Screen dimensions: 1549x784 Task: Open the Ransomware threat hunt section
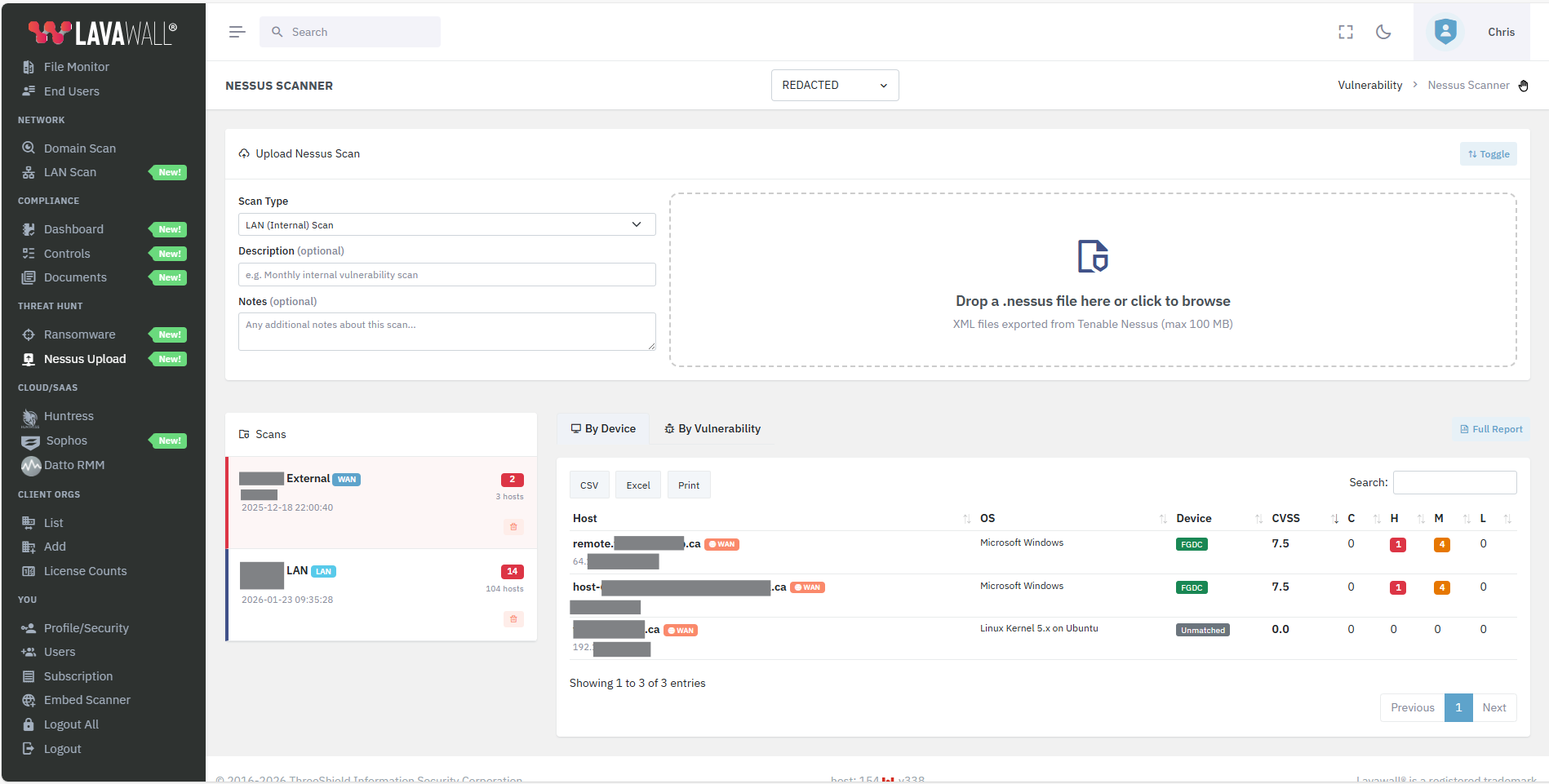79,334
